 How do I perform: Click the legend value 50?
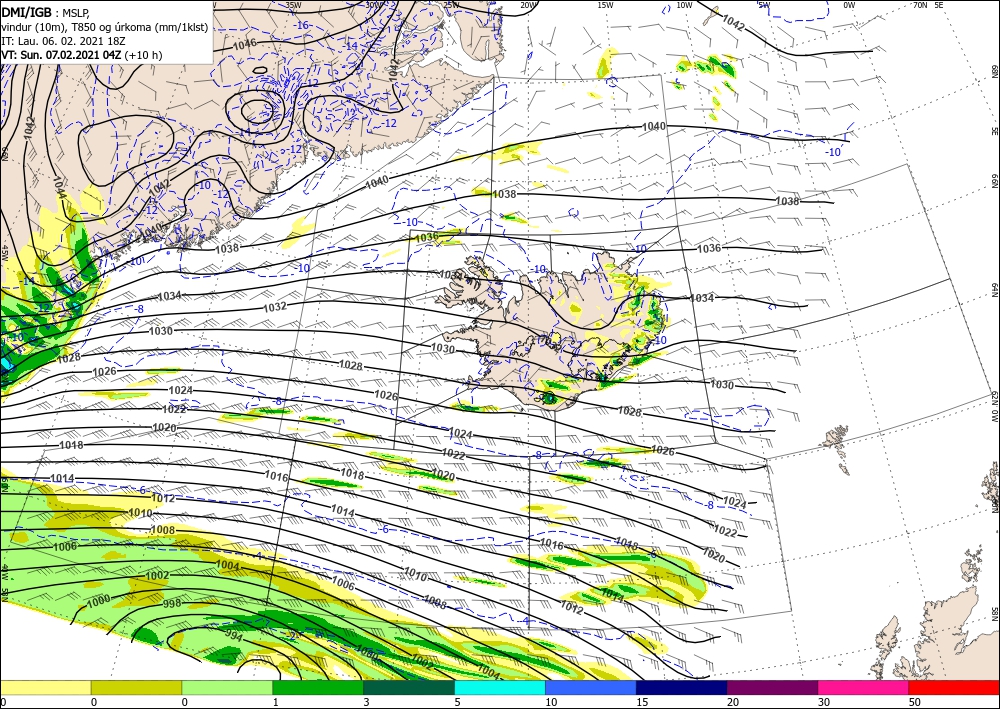coord(915,702)
